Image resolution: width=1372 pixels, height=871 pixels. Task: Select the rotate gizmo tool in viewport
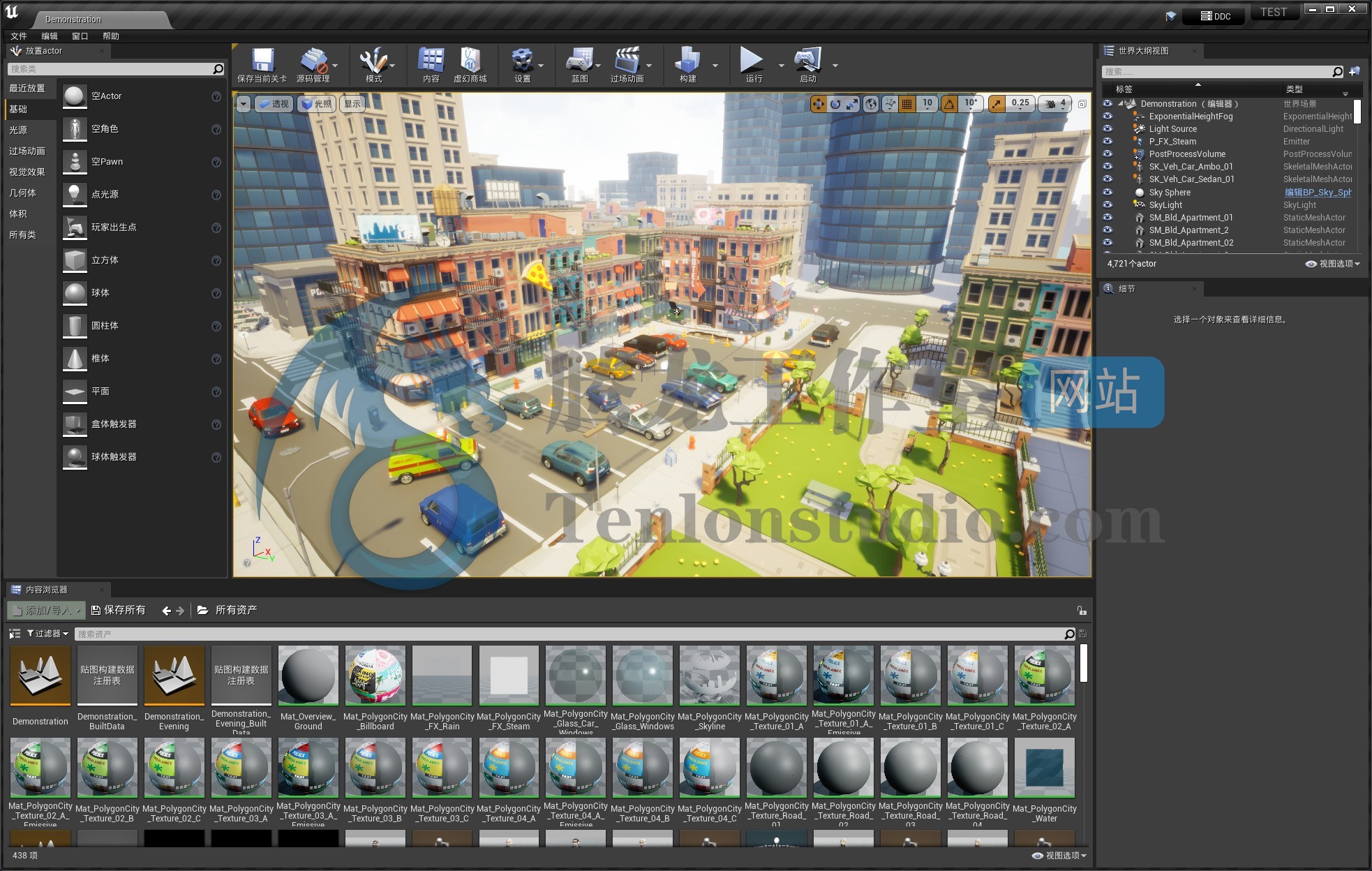pyautogui.click(x=835, y=104)
